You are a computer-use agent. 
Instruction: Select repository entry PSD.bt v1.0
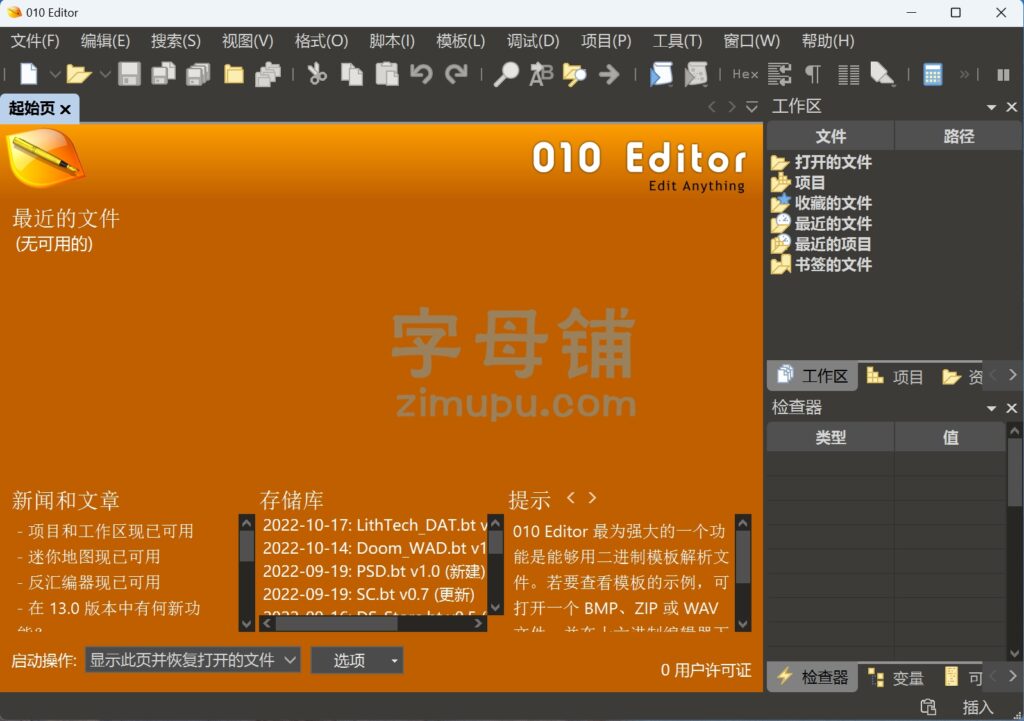(x=374, y=571)
